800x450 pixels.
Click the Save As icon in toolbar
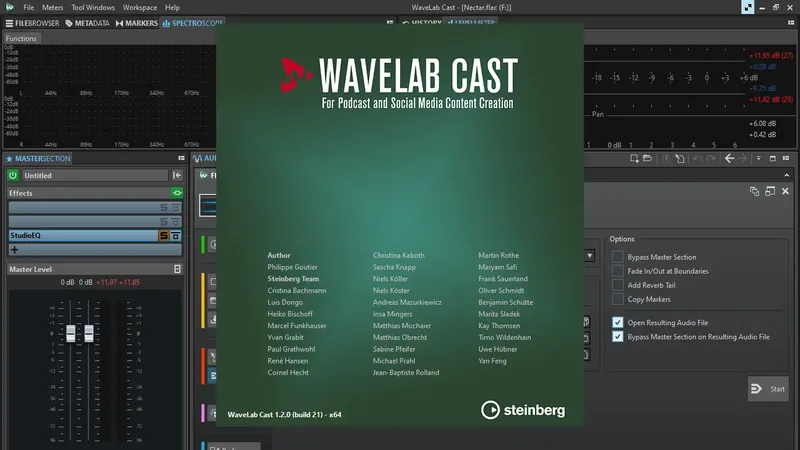[x=680, y=159]
